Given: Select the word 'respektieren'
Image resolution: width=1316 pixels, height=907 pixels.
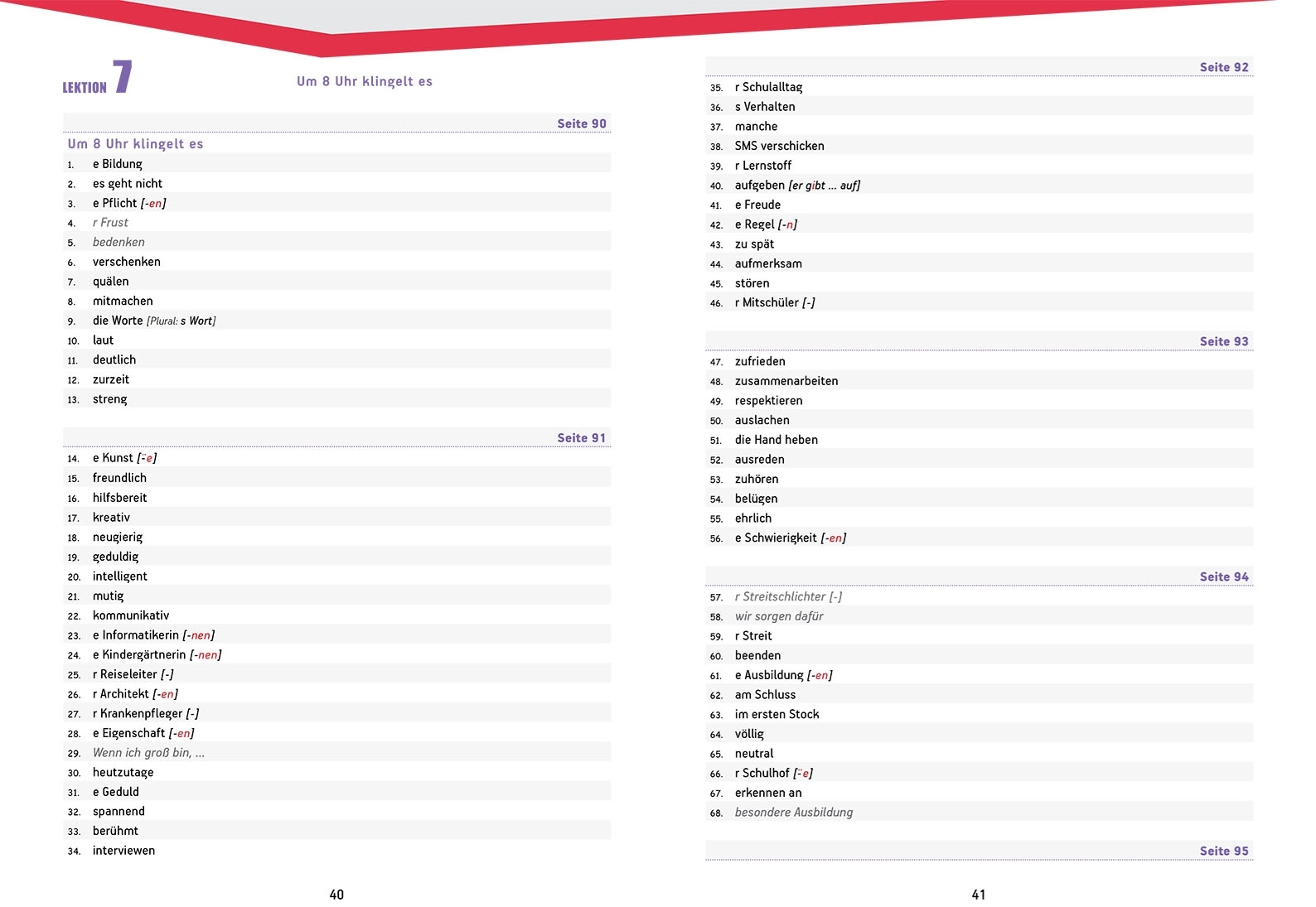Looking at the screenshot, I should pyautogui.click(x=768, y=401).
